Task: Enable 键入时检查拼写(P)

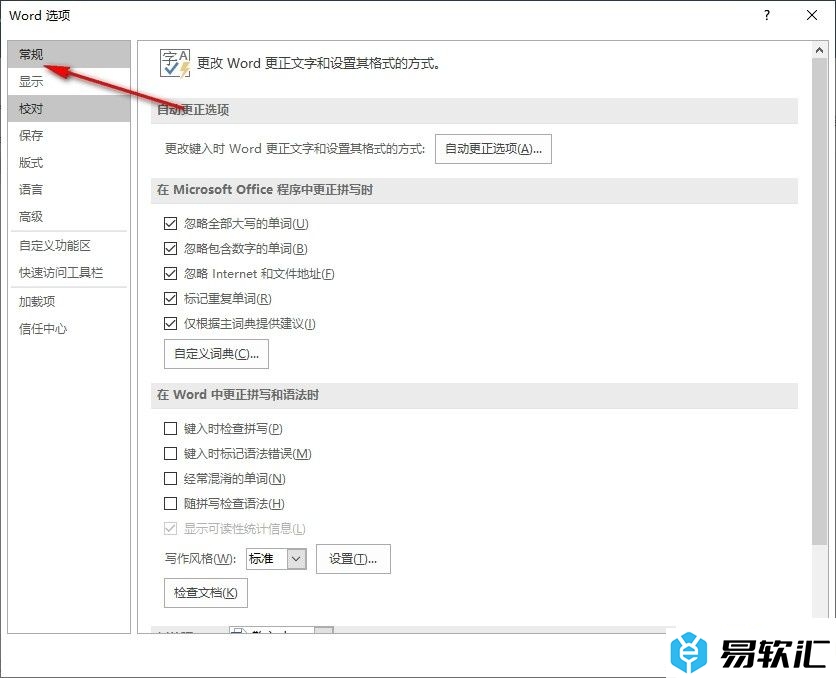Action: click(171, 429)
